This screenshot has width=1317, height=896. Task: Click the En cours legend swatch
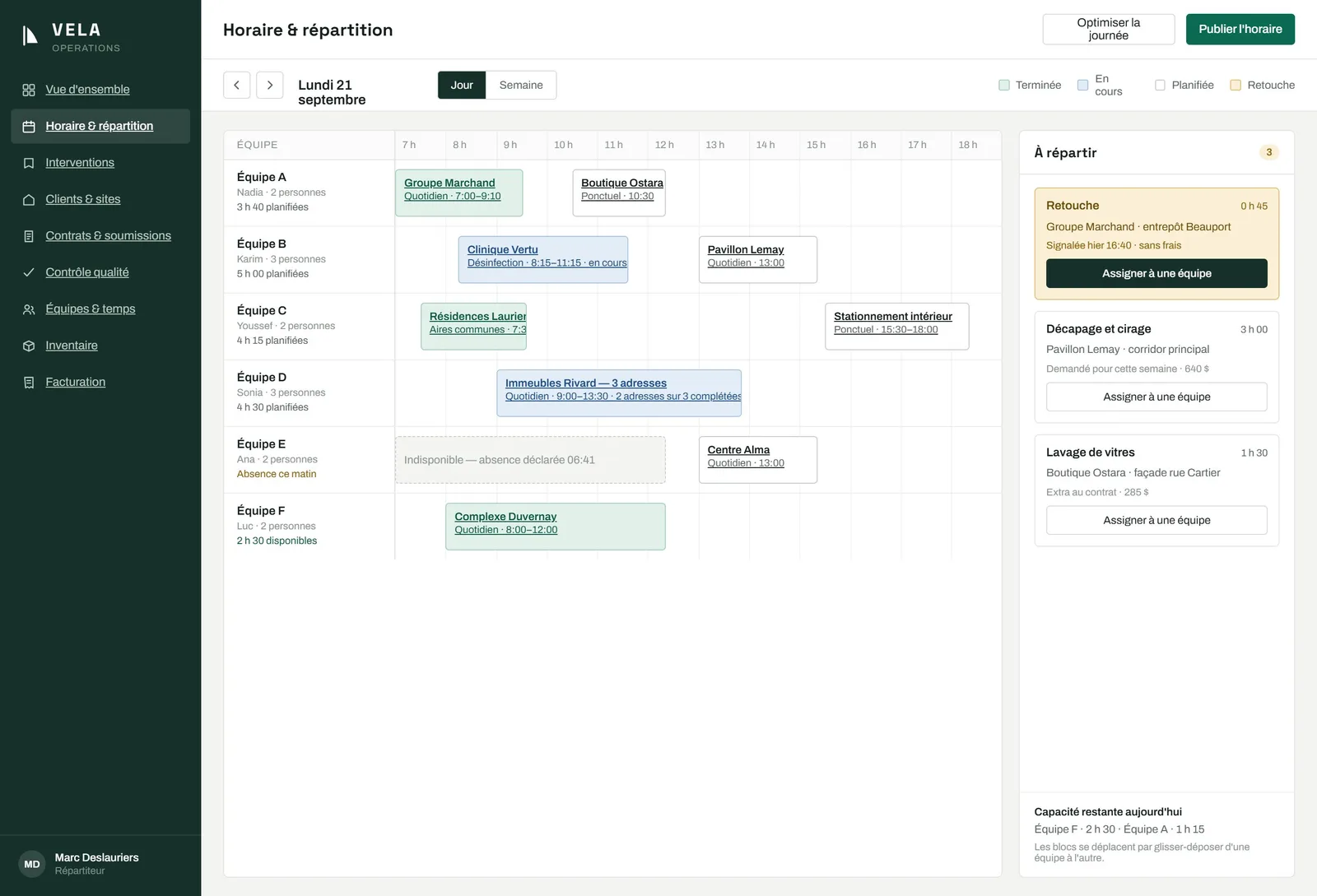1083,85
